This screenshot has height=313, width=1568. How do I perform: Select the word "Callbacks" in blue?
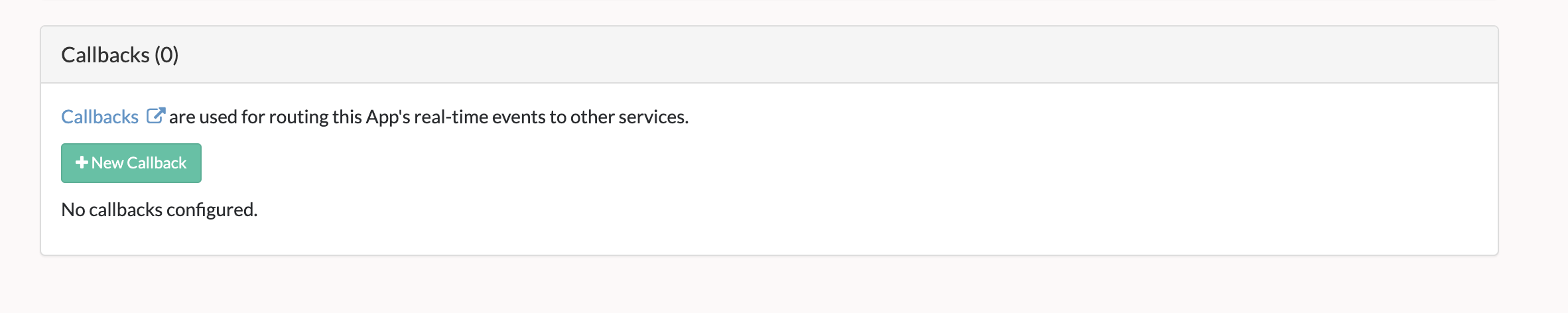[x=99, y=117]
